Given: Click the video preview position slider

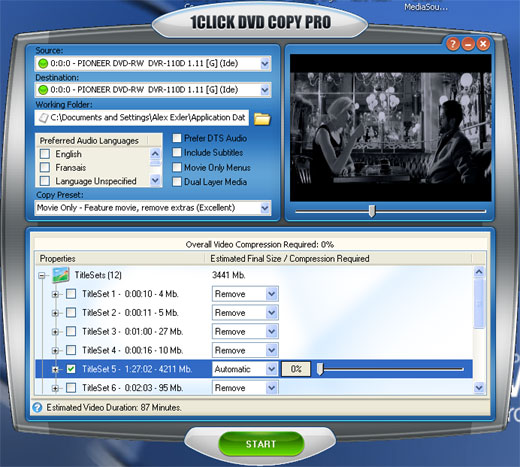Looking at the screenshot, I should tap(390, 211).
